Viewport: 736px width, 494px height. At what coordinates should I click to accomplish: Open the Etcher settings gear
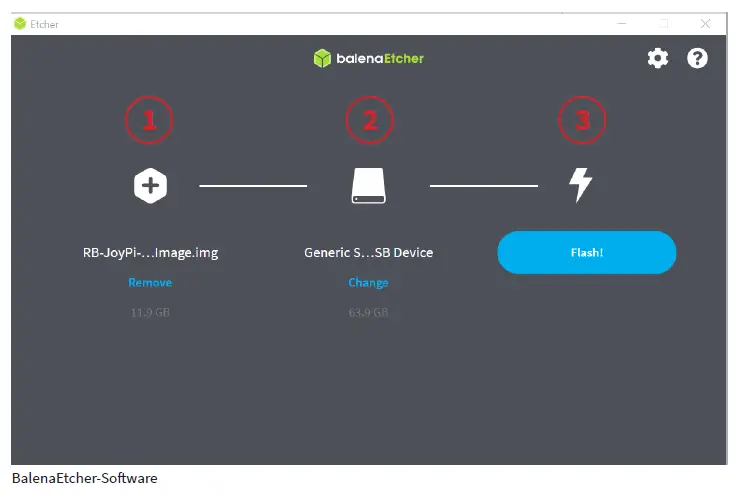658,58
